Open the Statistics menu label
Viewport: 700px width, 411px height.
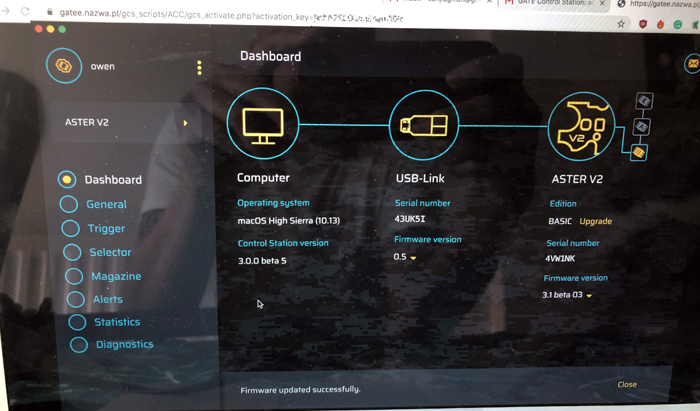click(117, 322)
